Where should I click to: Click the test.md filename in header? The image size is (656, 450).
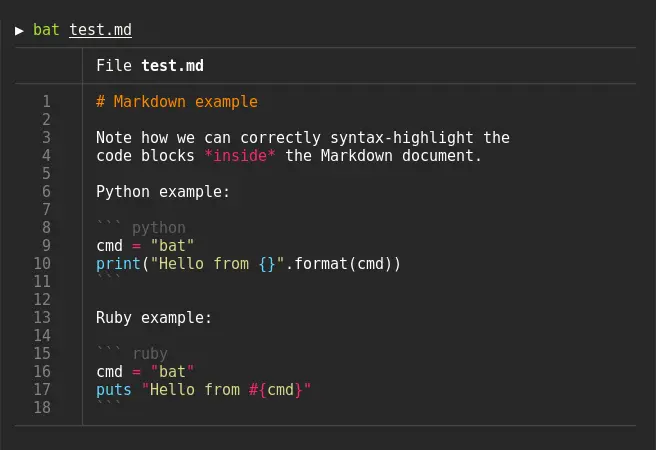click(172, 66)
